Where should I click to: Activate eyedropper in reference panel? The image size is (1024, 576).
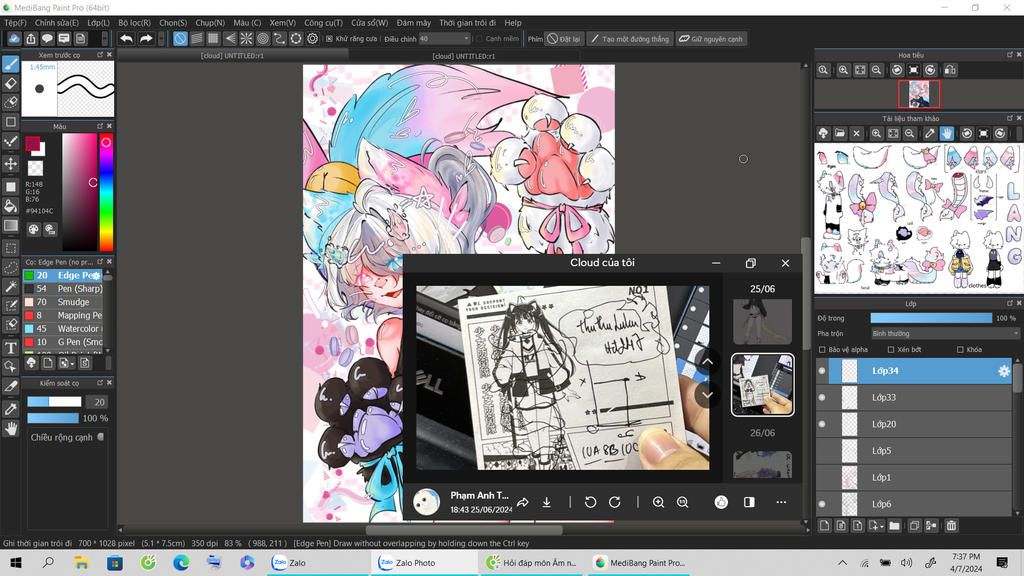click(929, 133)
